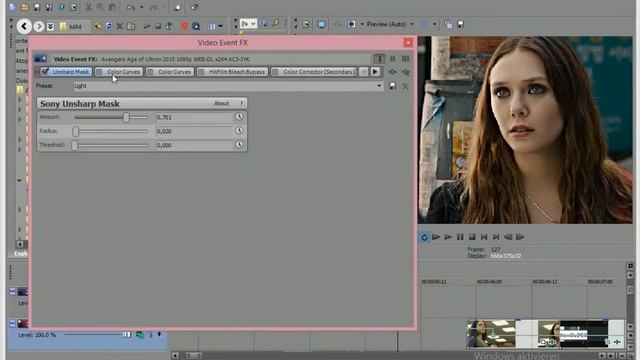
Task: Close the Video Event FX window
Action: click(408, 43)
